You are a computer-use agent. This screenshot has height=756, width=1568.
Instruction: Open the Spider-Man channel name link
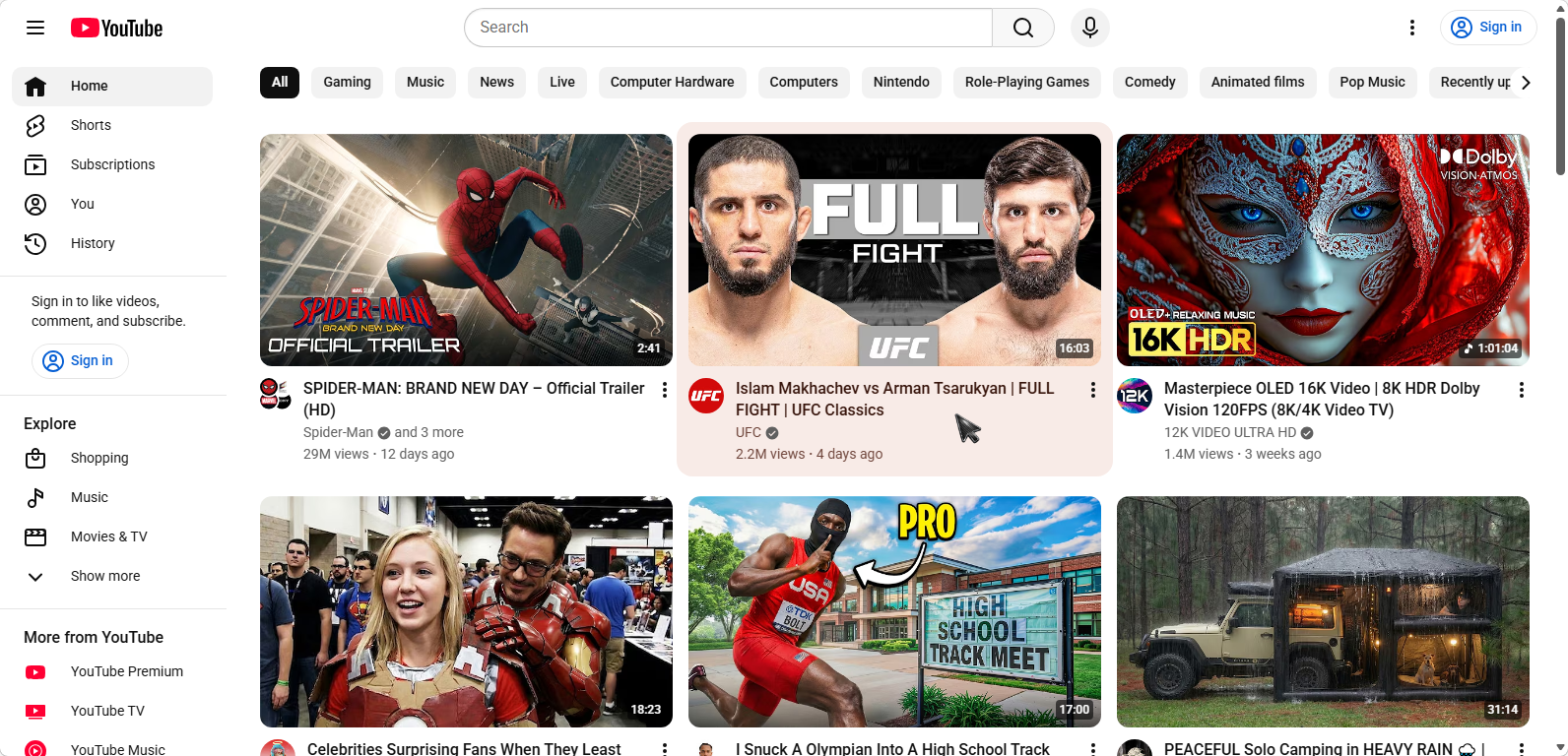pyautogui.click(x=338, y=432)
